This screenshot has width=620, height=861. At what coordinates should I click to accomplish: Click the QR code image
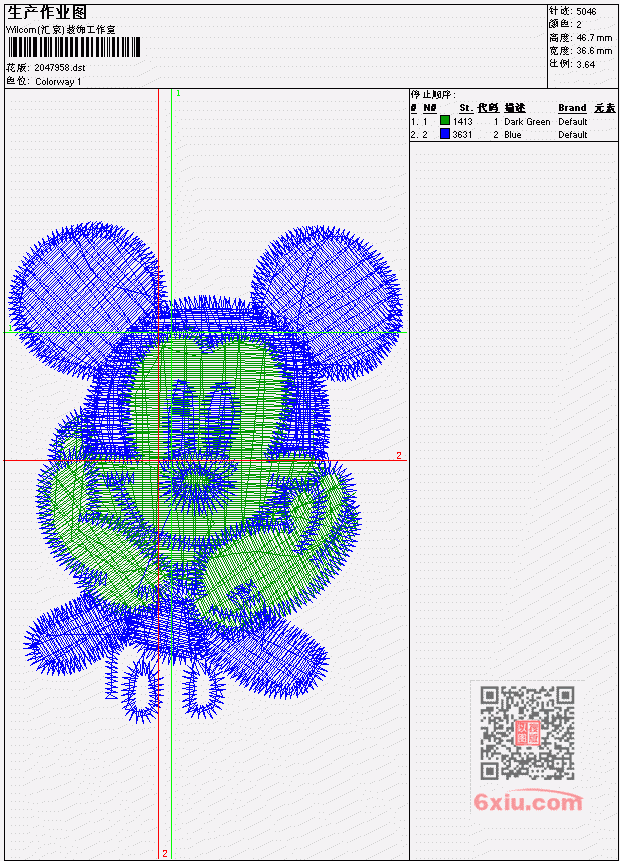[527, 733]
